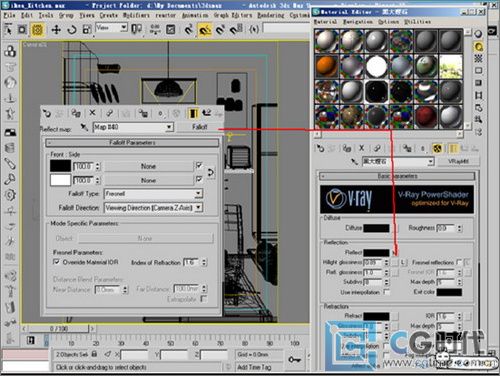Enable the Fresnel reflections checkbox
Viewport: 500px width, 376px height.
(459, 262)
